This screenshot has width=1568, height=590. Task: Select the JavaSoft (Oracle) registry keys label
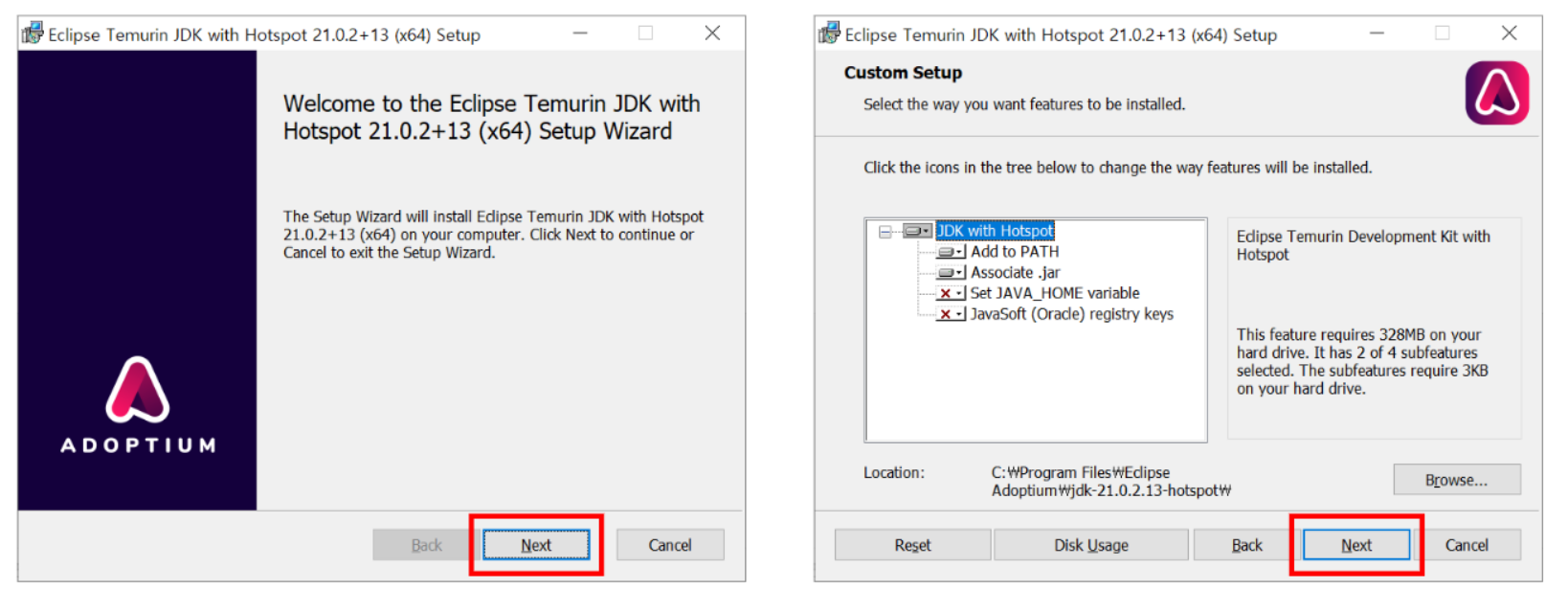tap(1072, 314)
